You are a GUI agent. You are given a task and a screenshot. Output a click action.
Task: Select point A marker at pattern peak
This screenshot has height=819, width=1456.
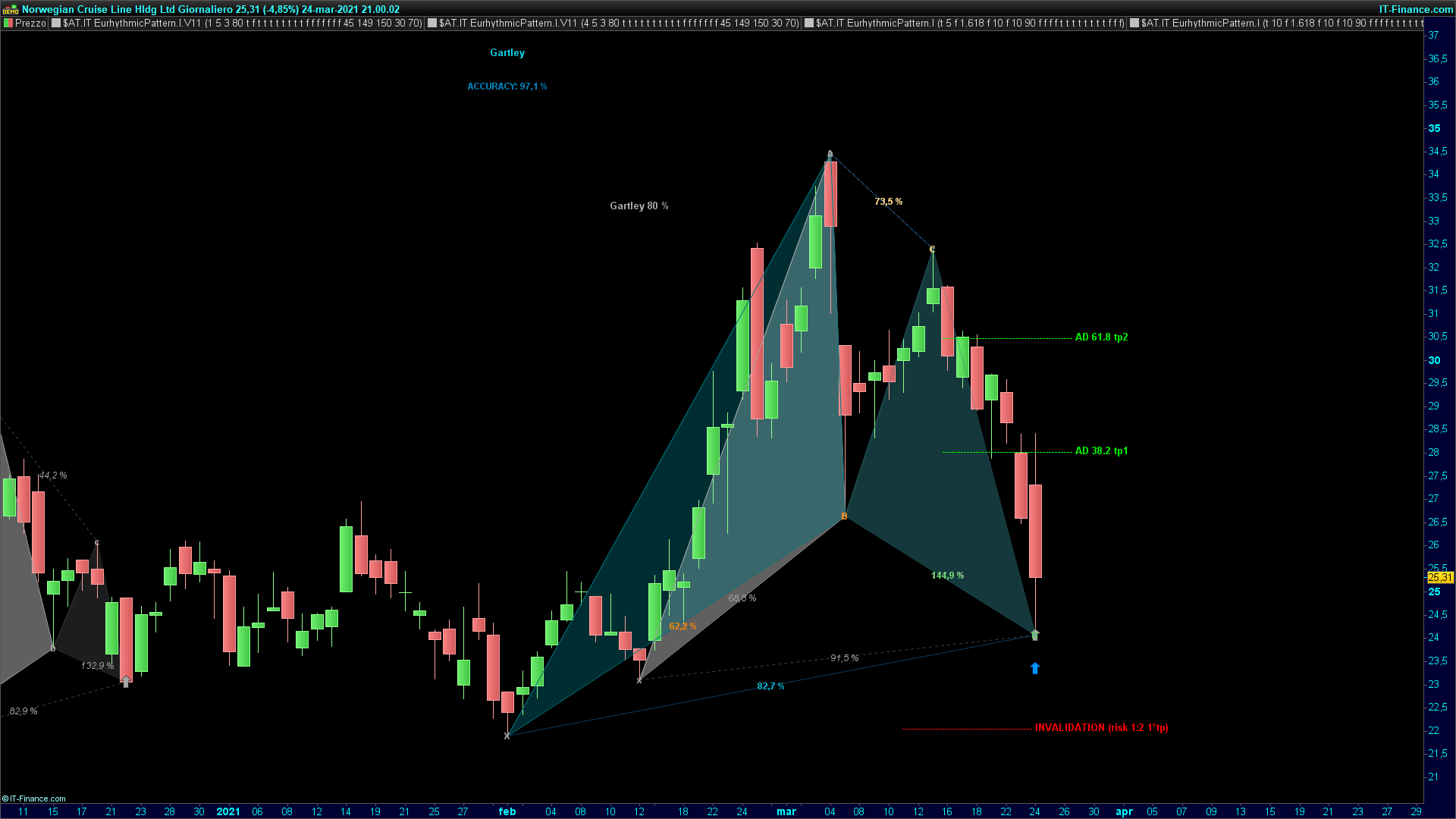coord(830,154)
